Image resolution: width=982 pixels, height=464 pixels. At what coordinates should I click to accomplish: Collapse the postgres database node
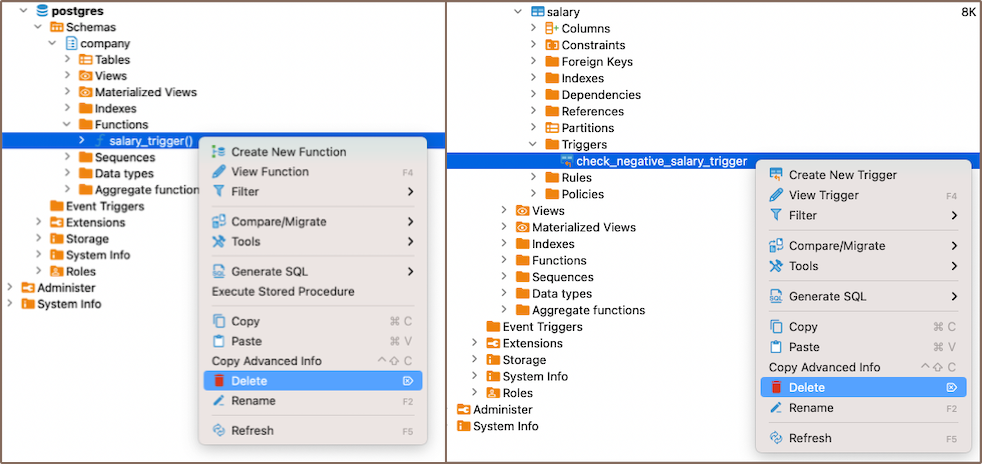[23, 10]
